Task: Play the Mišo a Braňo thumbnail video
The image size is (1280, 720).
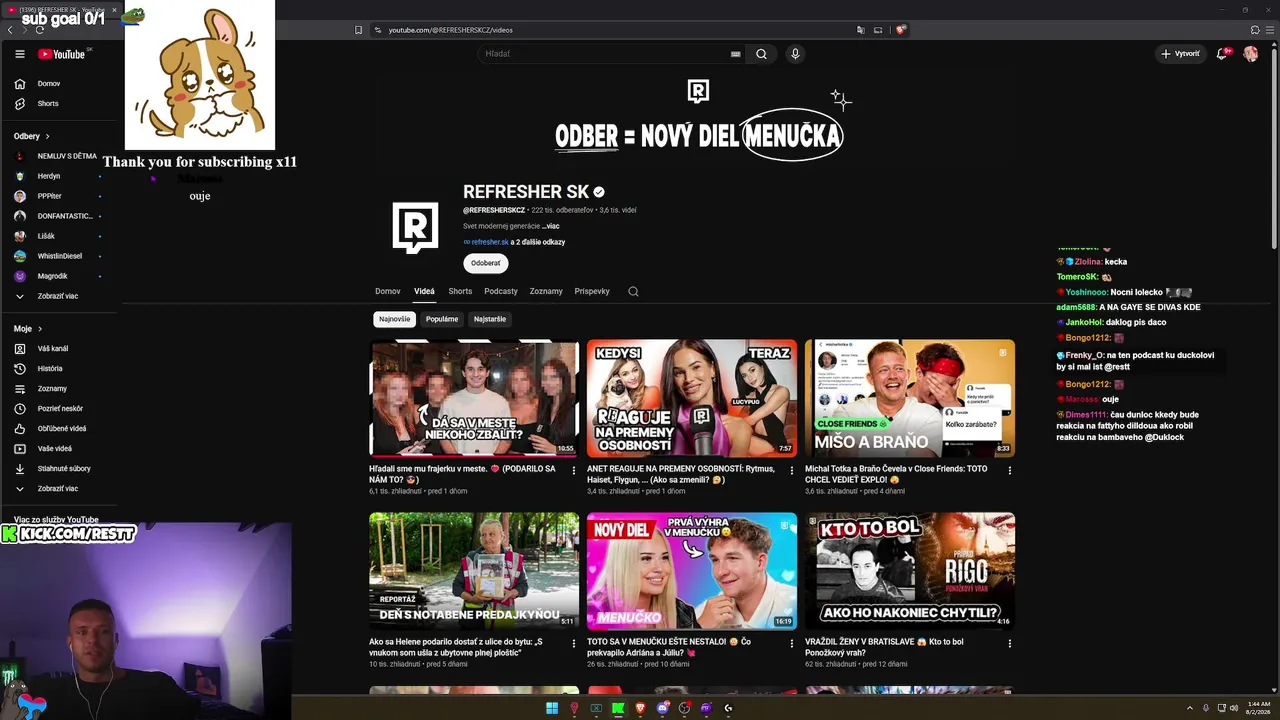Action: (910, 398)
